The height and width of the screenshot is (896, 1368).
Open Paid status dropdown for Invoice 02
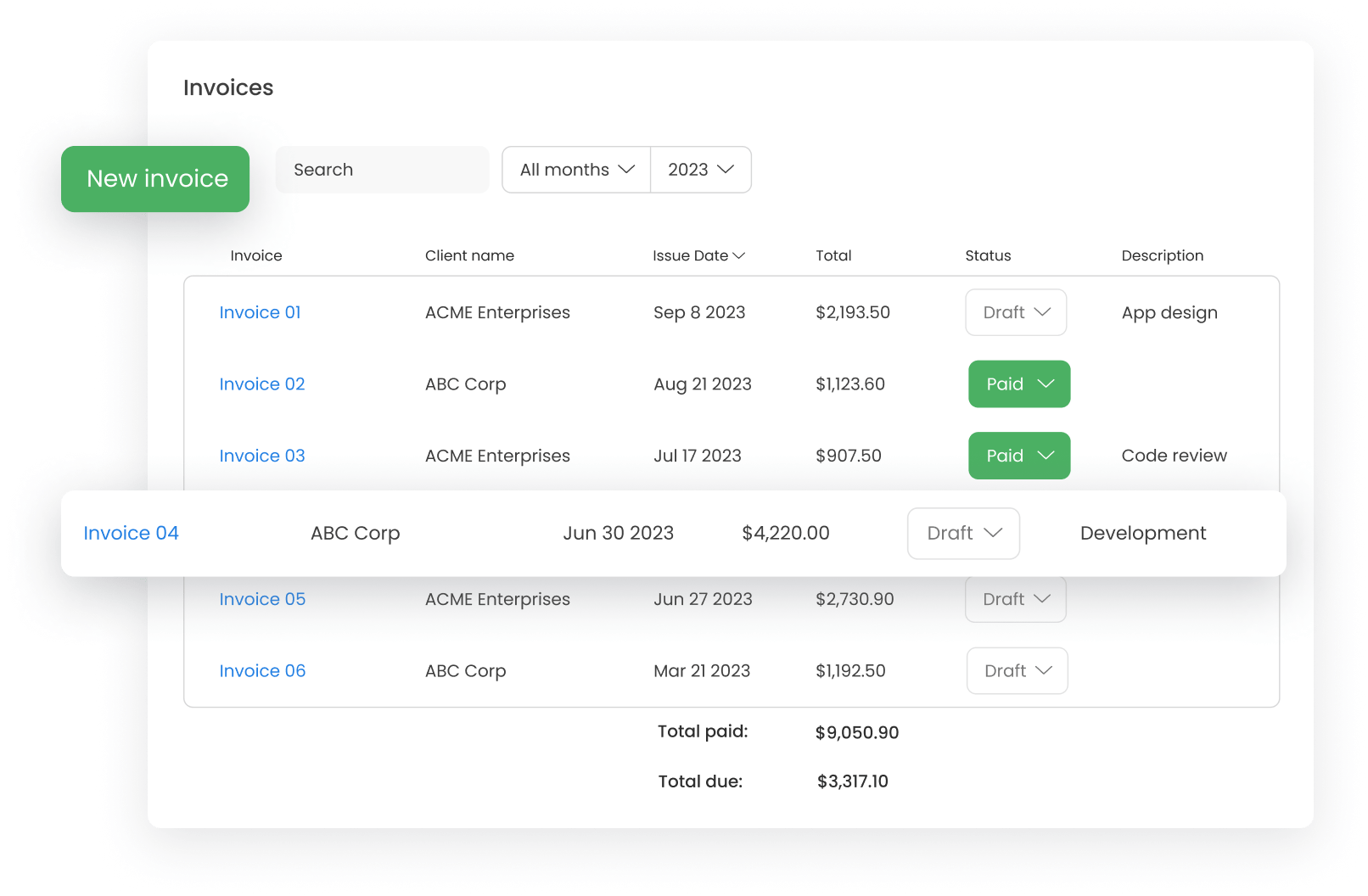1019,384
